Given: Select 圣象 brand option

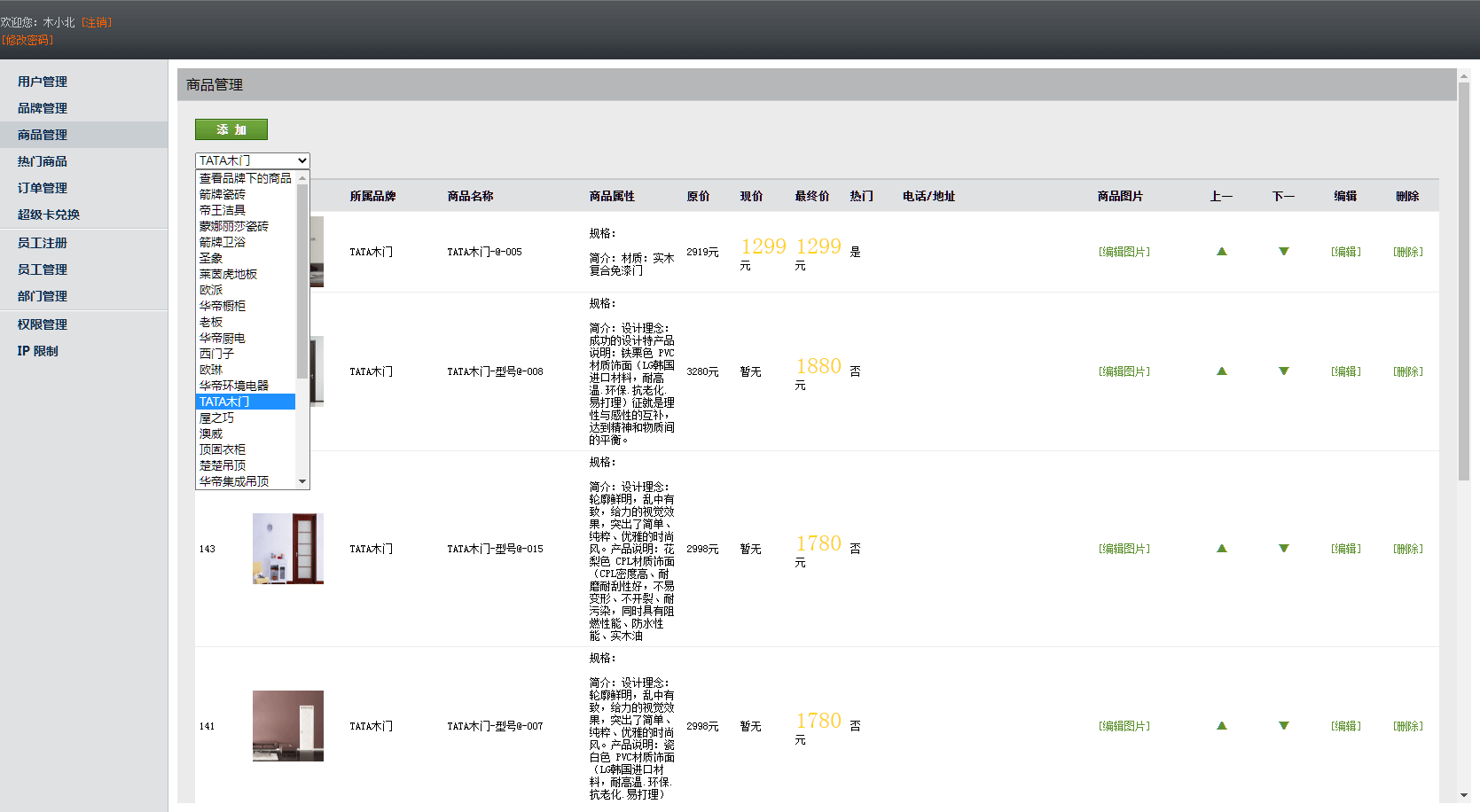Looking at the screenshot, I should pos(246,258).
